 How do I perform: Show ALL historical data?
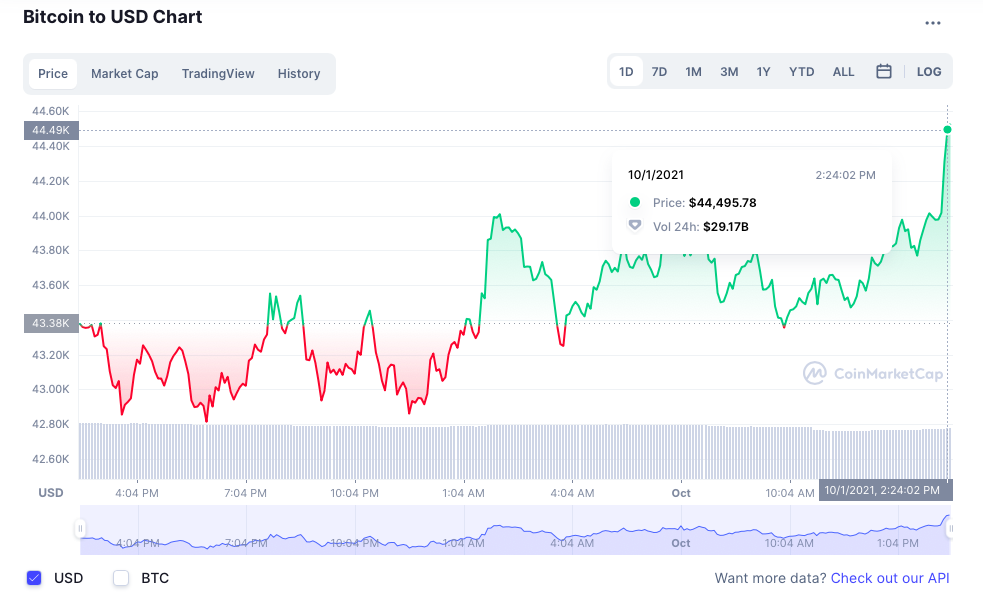(843, 71)
